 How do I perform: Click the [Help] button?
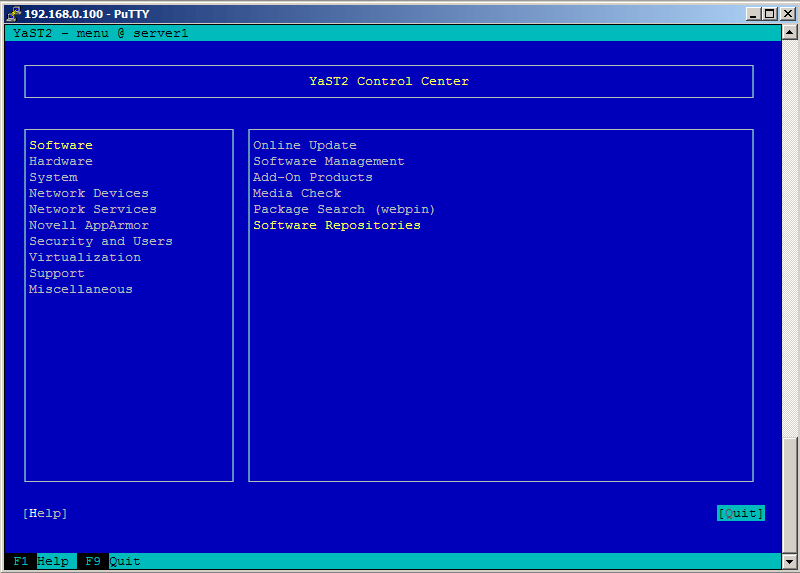point(45,513)
